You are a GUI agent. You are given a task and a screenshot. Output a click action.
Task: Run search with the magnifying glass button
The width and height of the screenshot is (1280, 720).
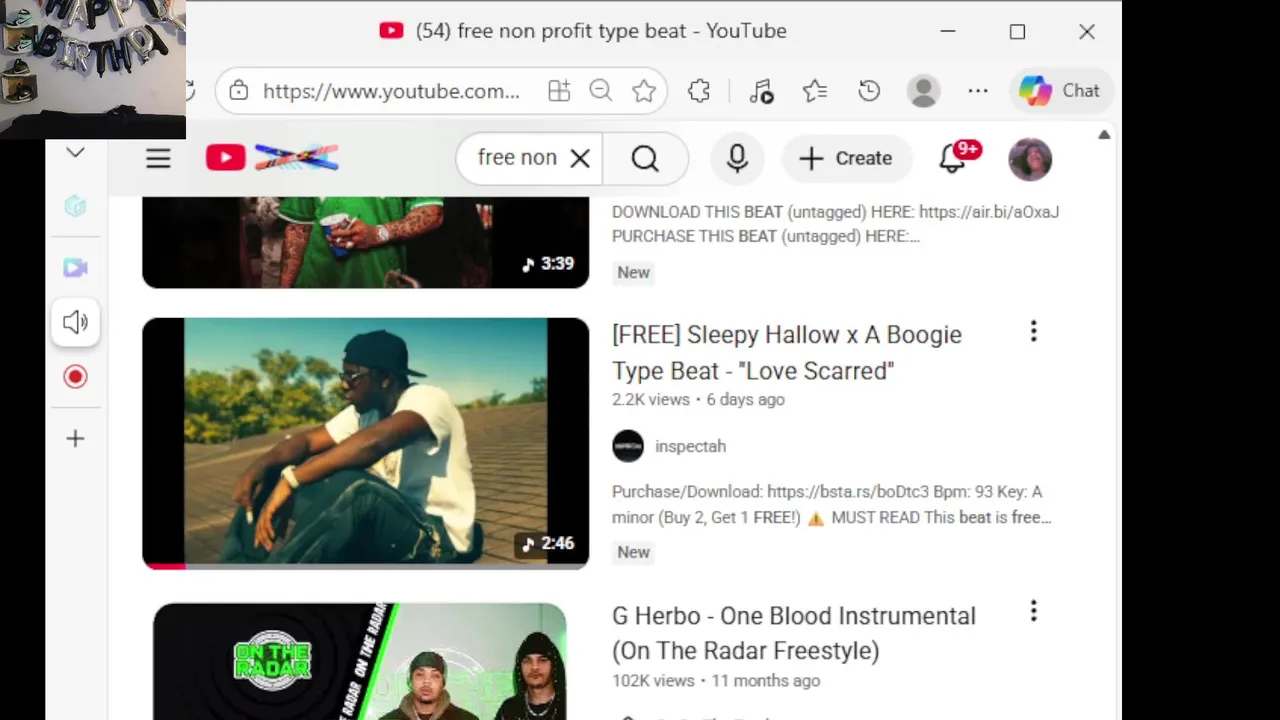(645, 158)
